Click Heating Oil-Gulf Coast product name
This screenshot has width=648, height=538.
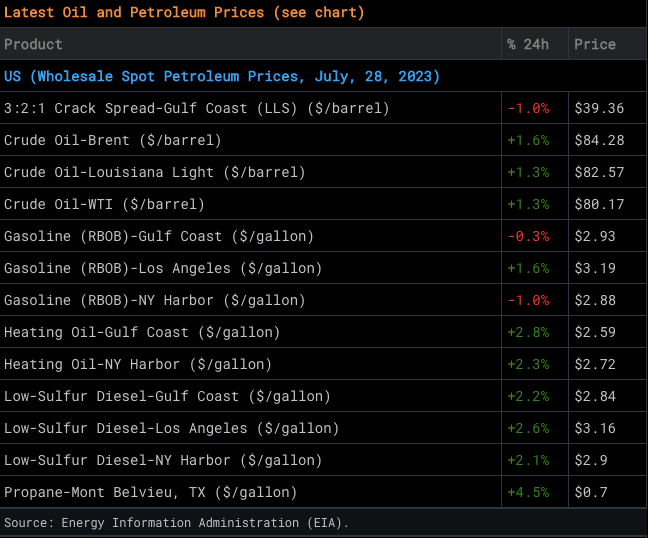tap(142, 333)
